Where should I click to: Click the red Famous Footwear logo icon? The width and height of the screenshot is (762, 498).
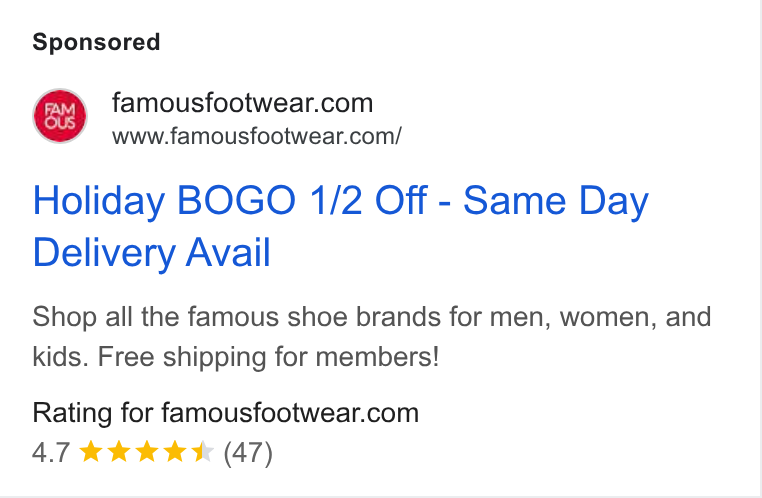click(60, 116)
